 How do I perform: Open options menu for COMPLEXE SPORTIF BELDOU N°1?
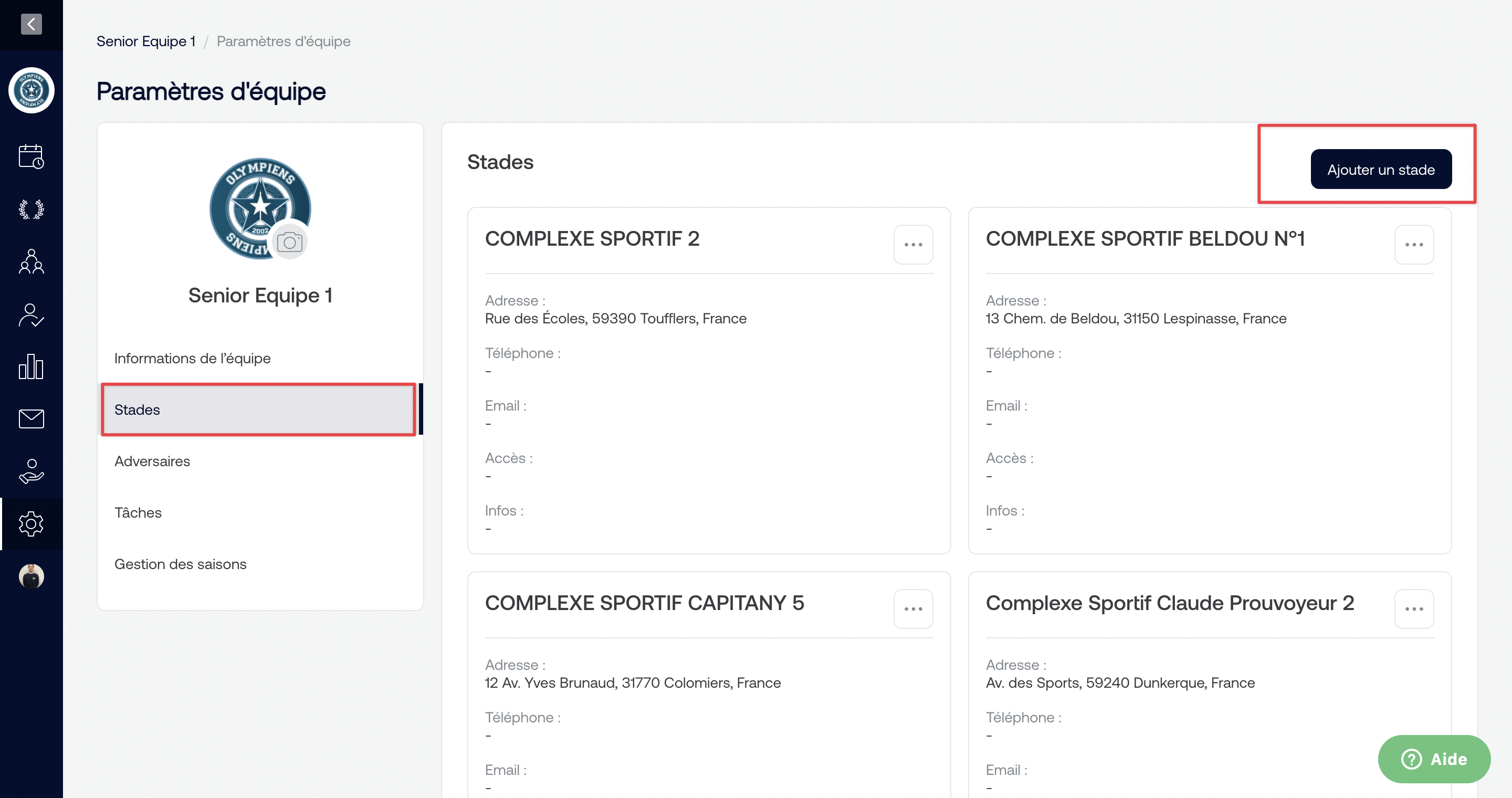tap(1414, 245)
